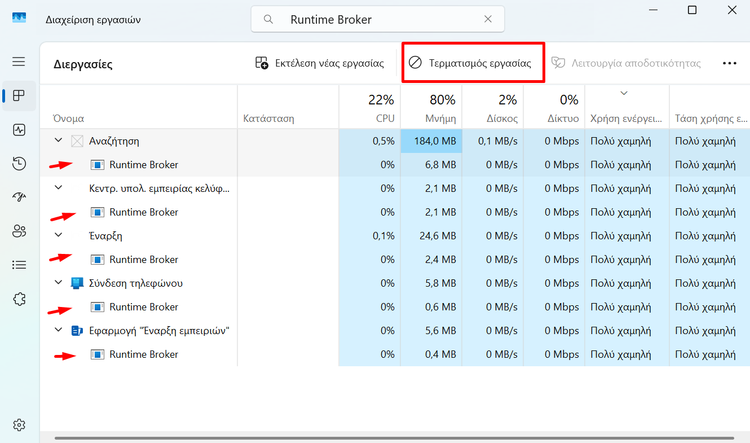Clear the Runtime Broker search text

pyautogui.click(x=488, y=19)
